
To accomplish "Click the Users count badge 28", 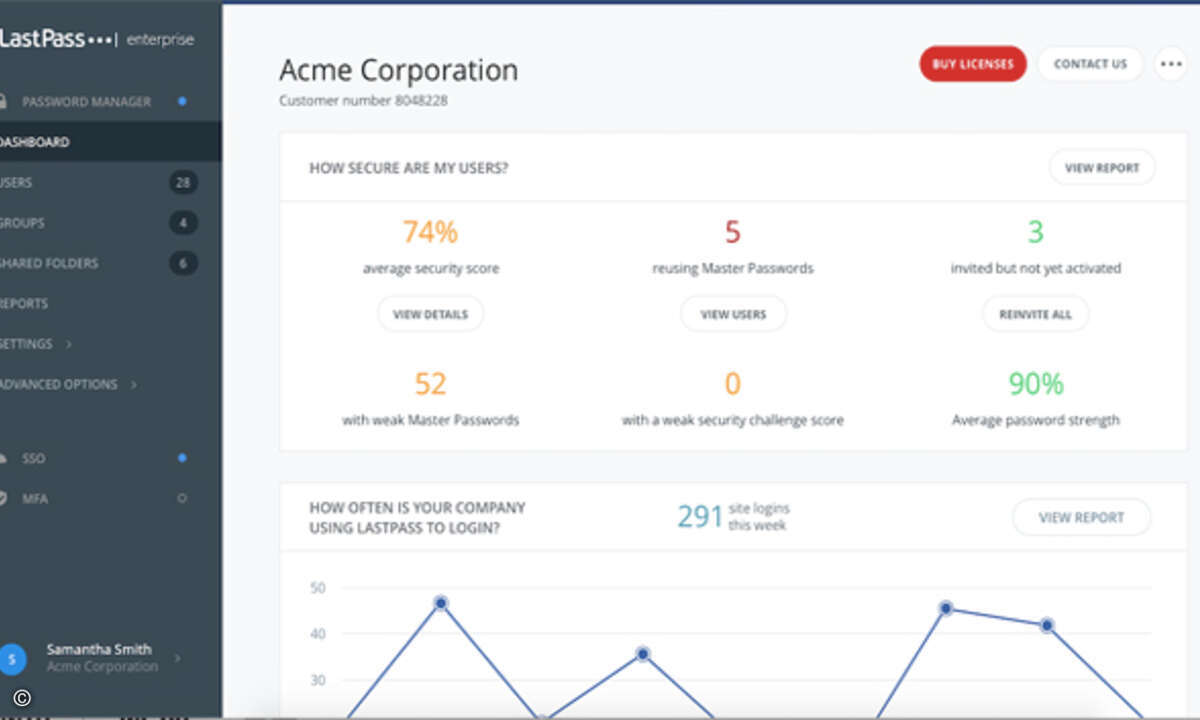I will pyautogui.click(x=183, y=182).
